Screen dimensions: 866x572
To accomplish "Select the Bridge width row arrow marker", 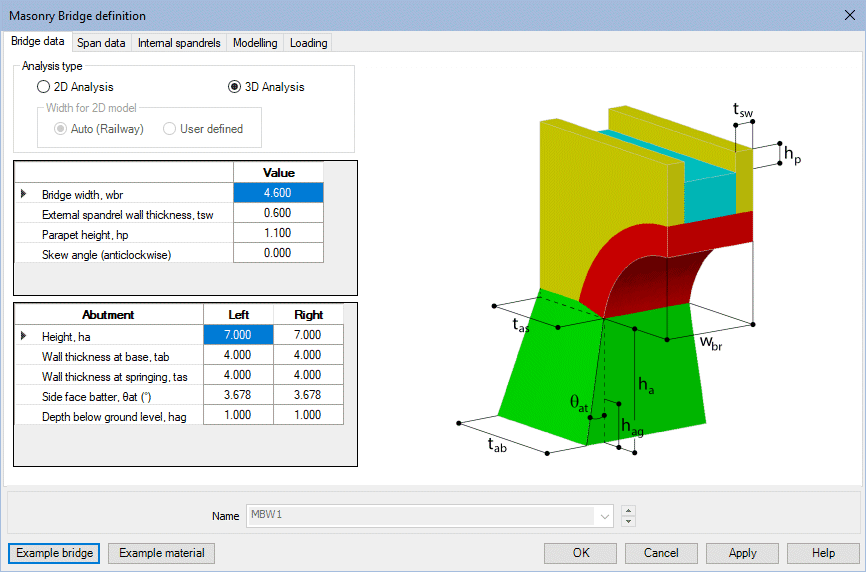I will [25, 194].
